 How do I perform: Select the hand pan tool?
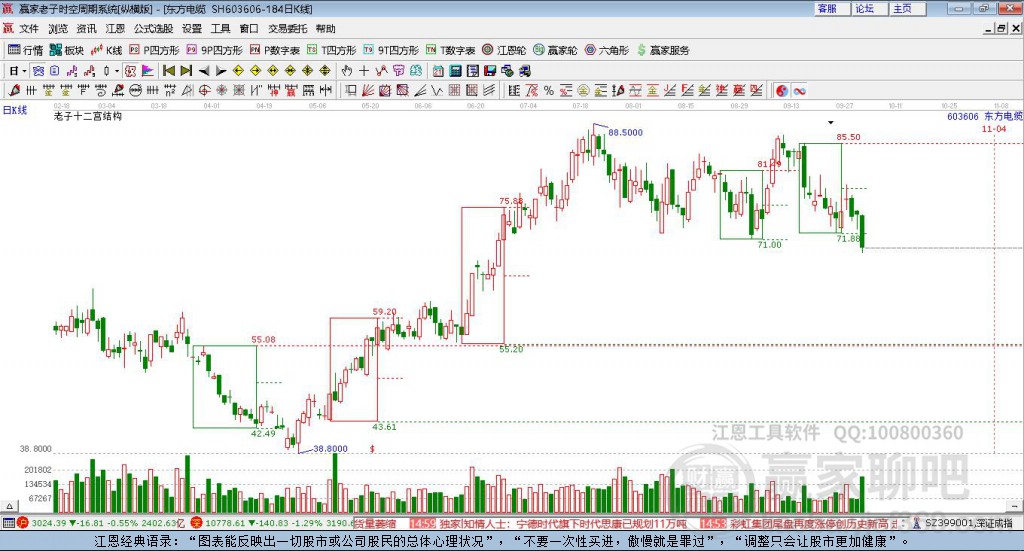point(347,71)
